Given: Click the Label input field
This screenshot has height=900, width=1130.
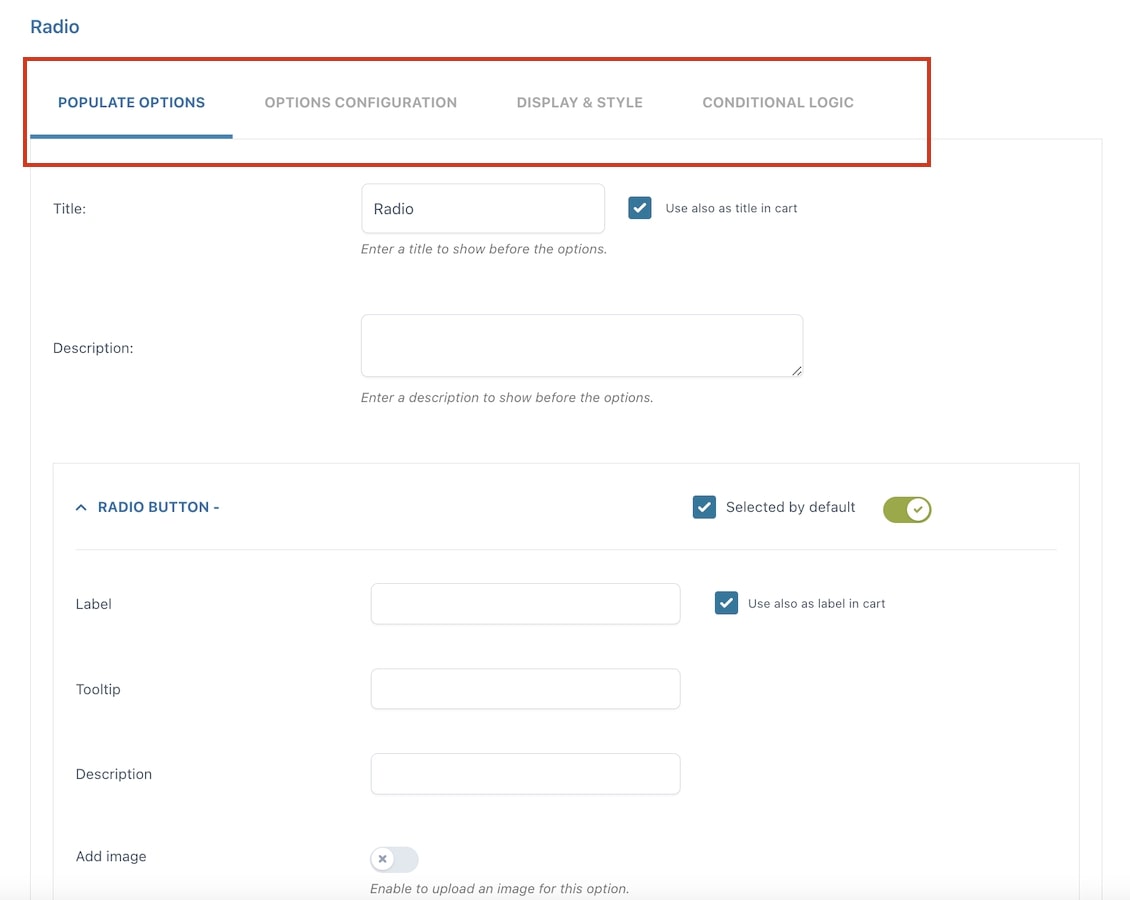Looking at the screenshot, I should [525, 604].
